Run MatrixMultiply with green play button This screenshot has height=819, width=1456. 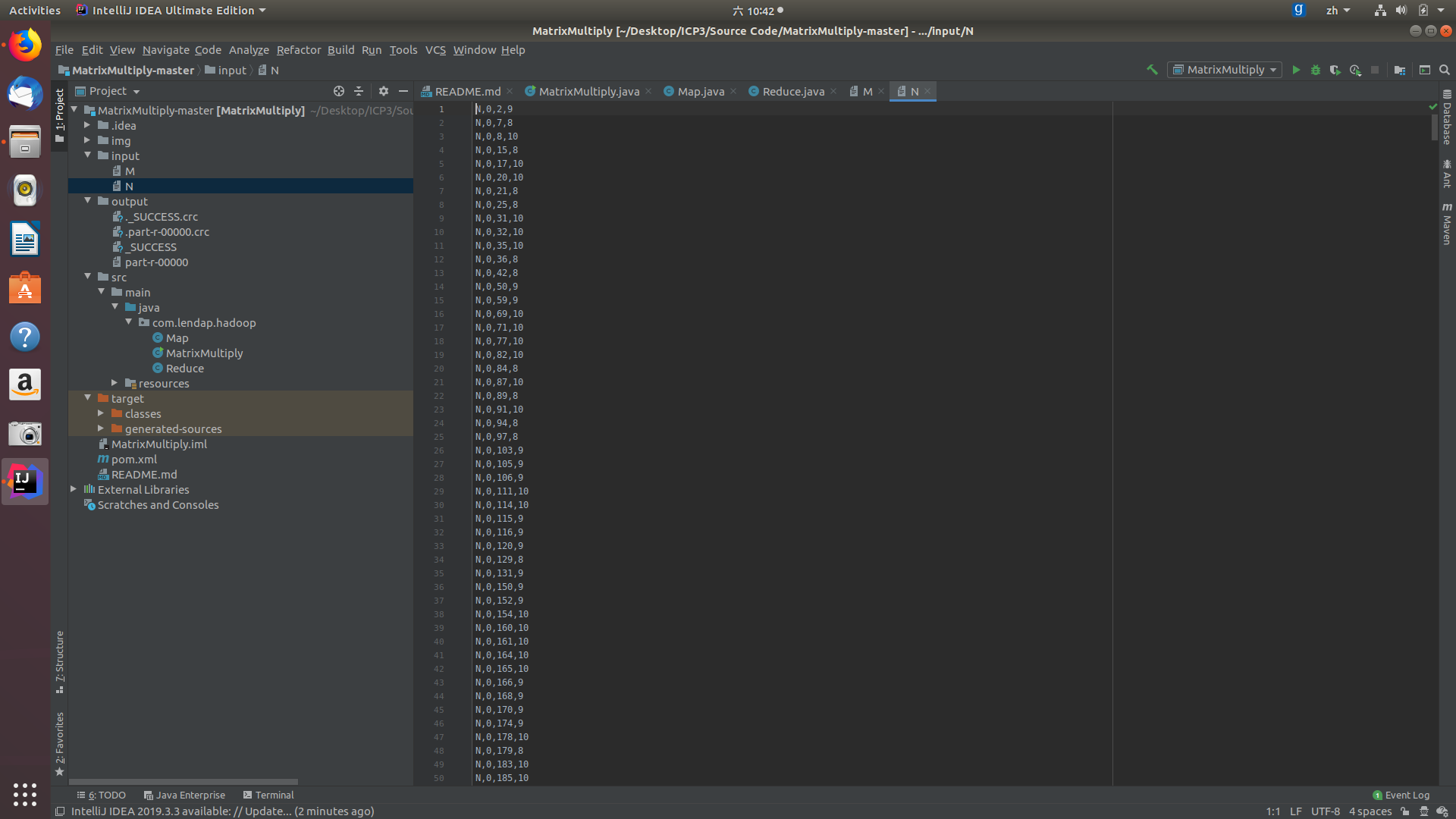tap(1296, 70)
